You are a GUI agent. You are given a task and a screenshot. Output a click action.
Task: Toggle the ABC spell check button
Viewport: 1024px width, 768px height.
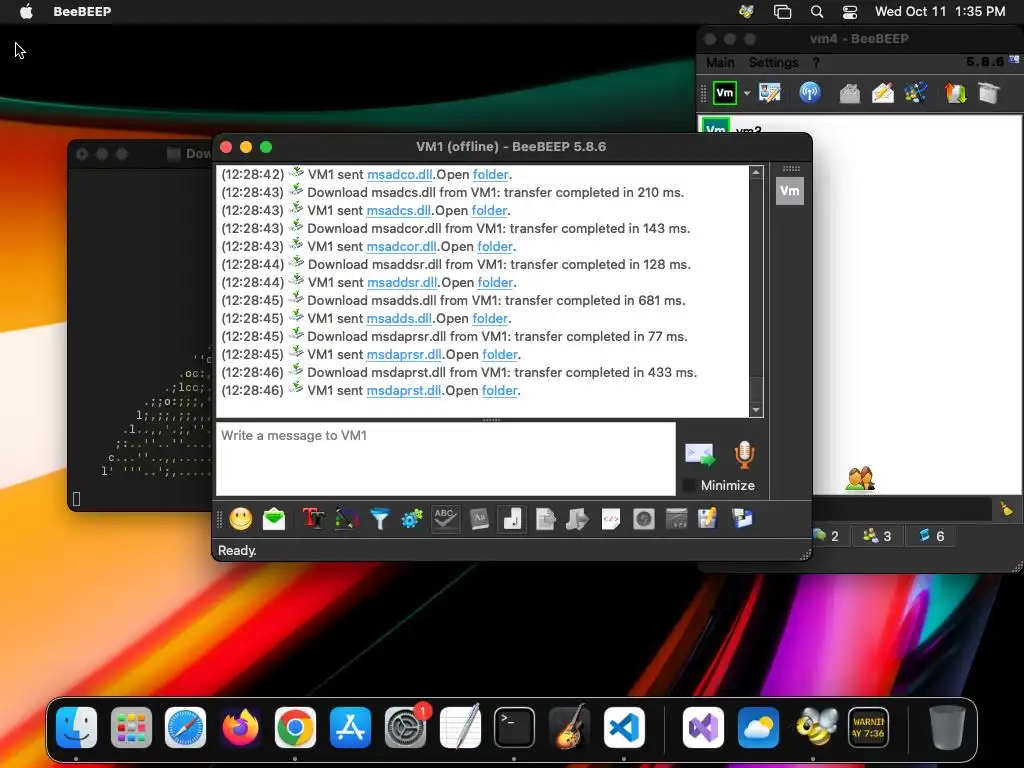coord(445,519)
